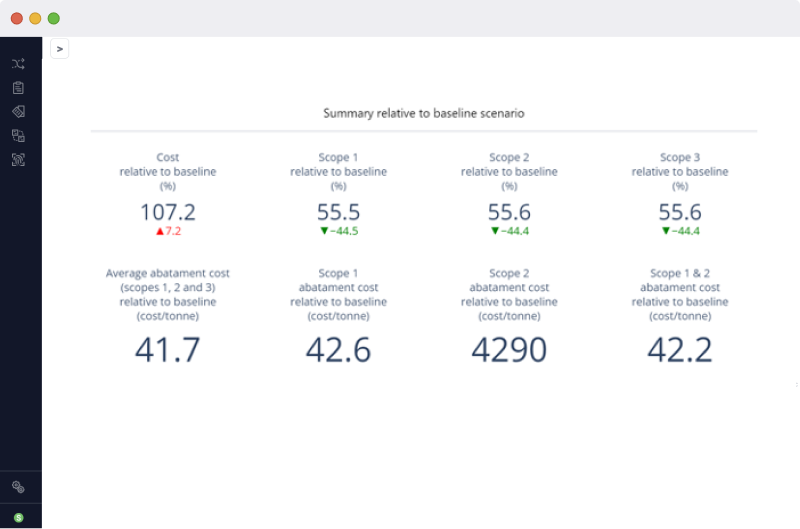
Task: Maximize the window using the green button
Action: click(53, 18)
